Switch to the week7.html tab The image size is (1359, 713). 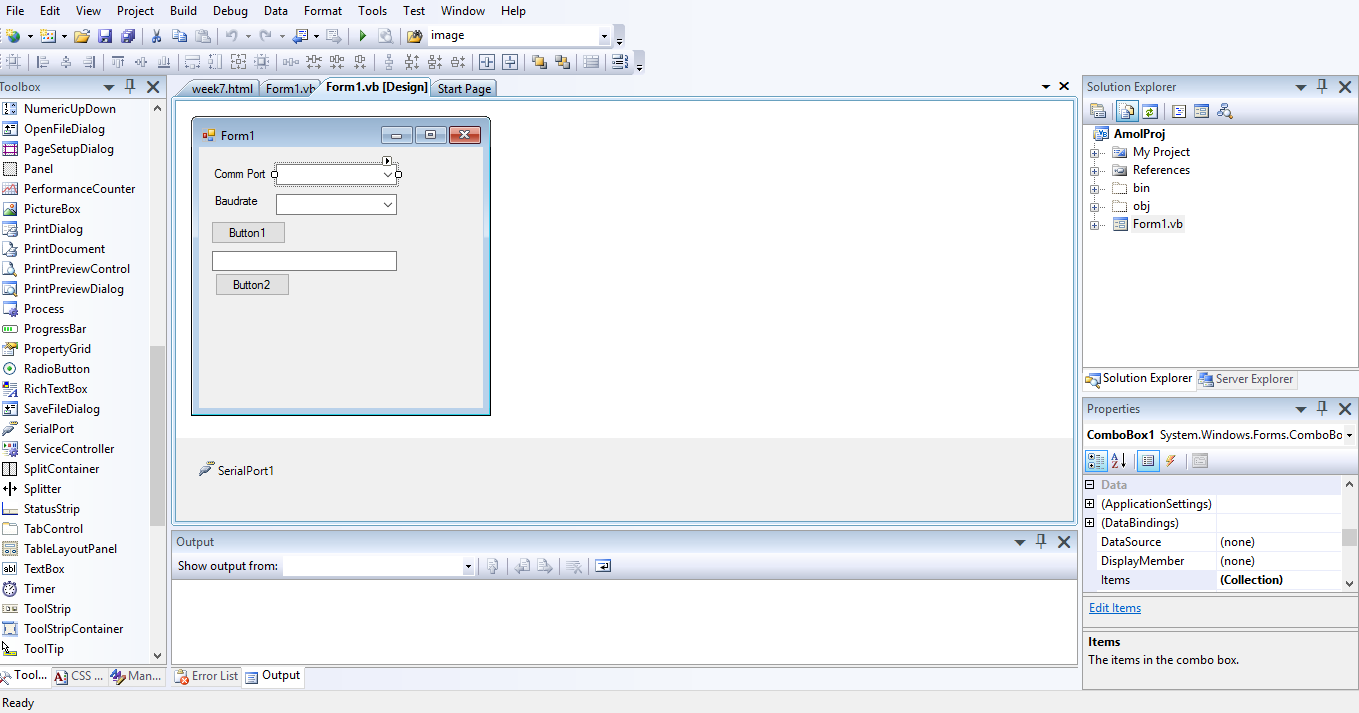pyautogui.click(x=221, y=88)
